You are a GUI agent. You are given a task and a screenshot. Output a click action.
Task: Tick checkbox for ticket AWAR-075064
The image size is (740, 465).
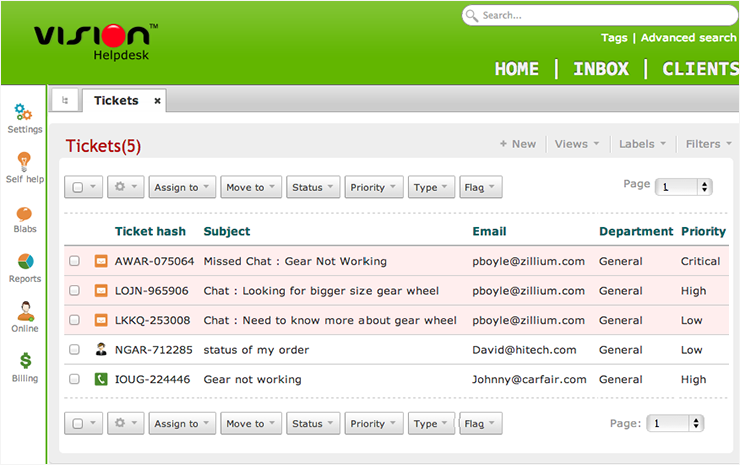(x=75, y=261)
